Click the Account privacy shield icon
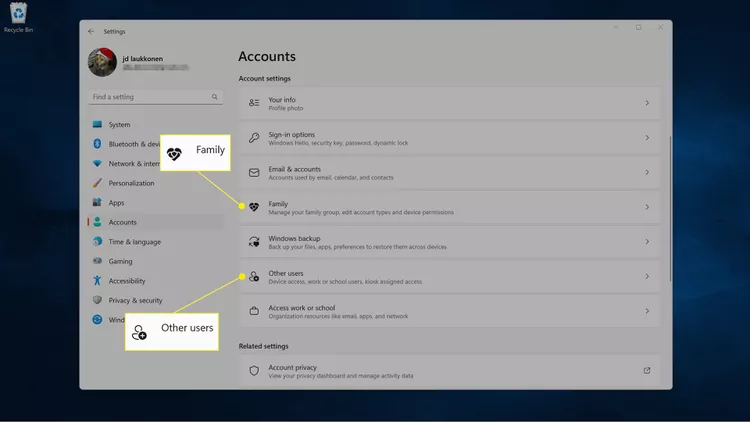The image size is (750, 422). pos(254,371)
